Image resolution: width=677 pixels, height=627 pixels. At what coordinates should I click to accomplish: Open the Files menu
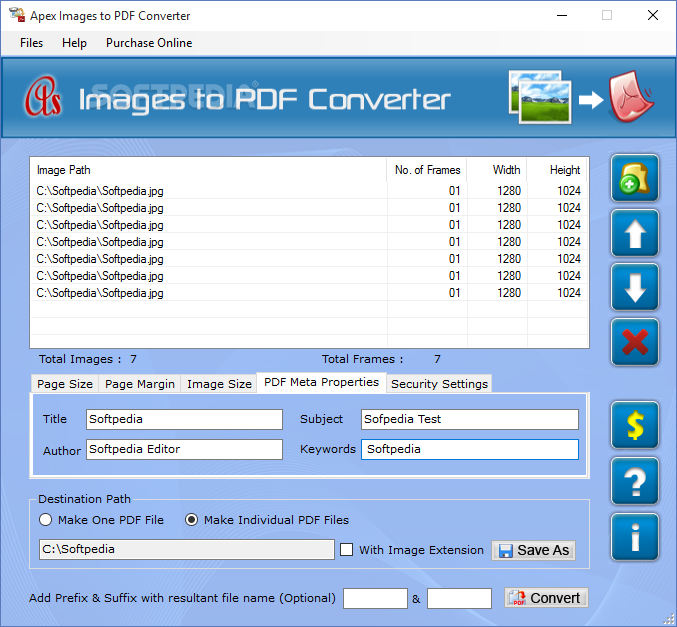(32, 43)
